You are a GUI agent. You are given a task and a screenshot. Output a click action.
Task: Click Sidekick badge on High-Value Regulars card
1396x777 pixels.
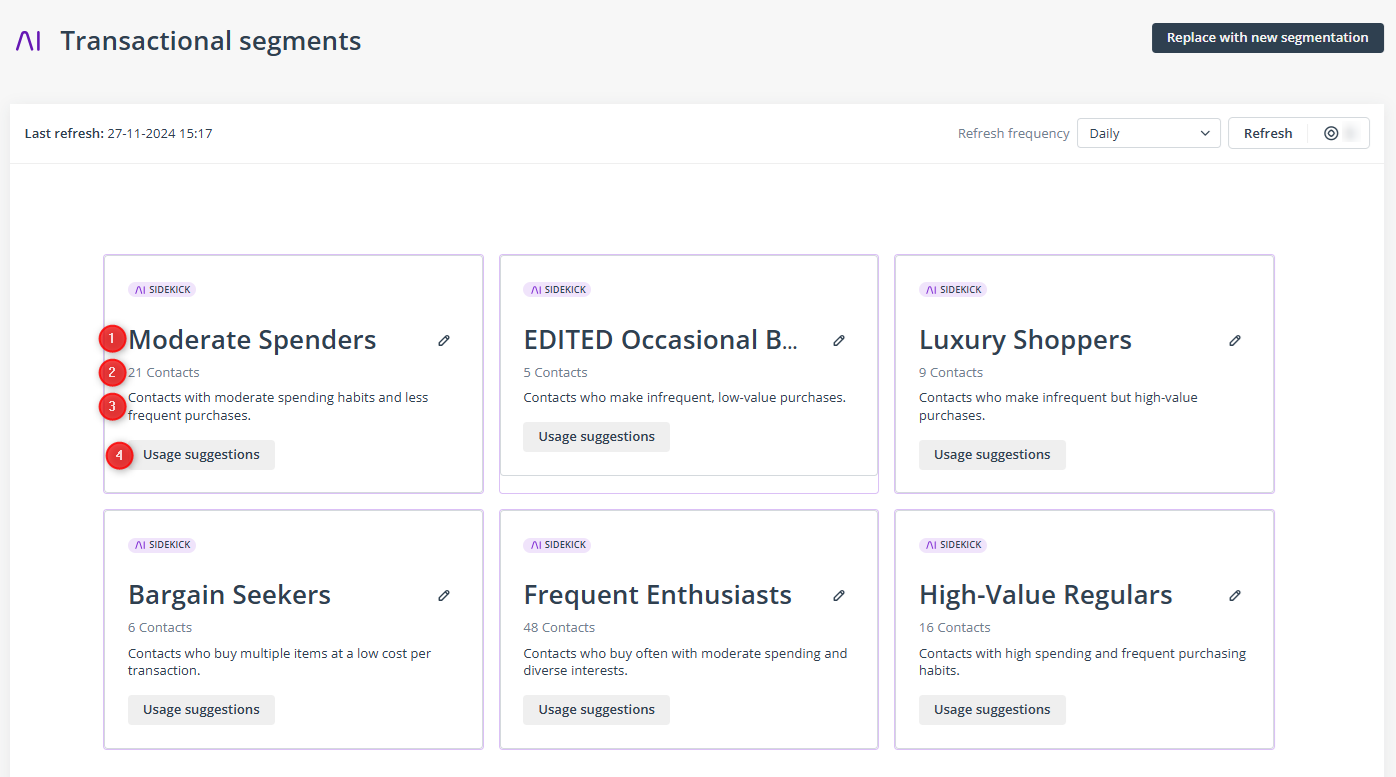(953, 545)
